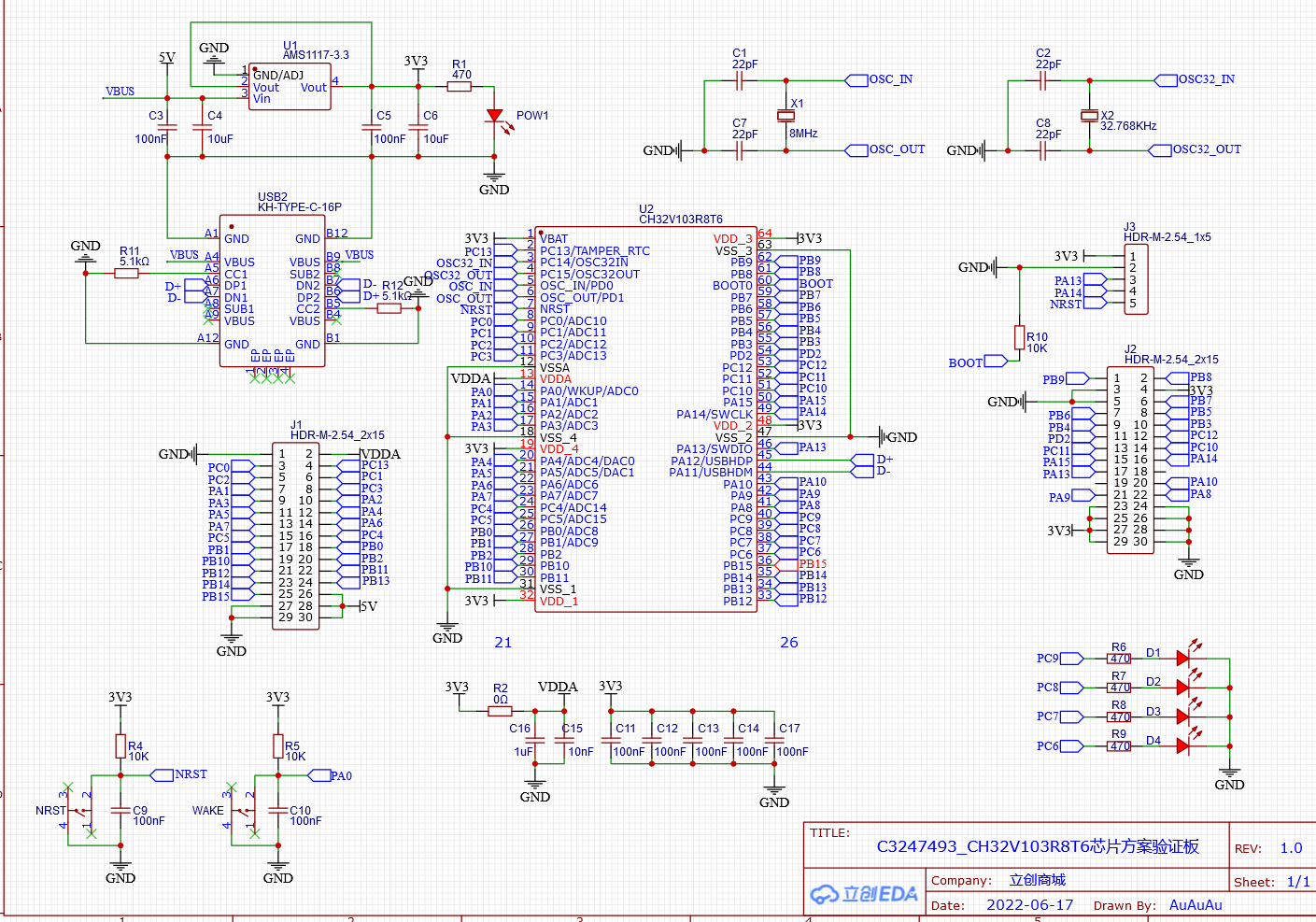This screenshot has width=1316, height=922.
Task: Select the HDR-M-2.54_1x5 label of J3
Action: (x=1167, y=237)
